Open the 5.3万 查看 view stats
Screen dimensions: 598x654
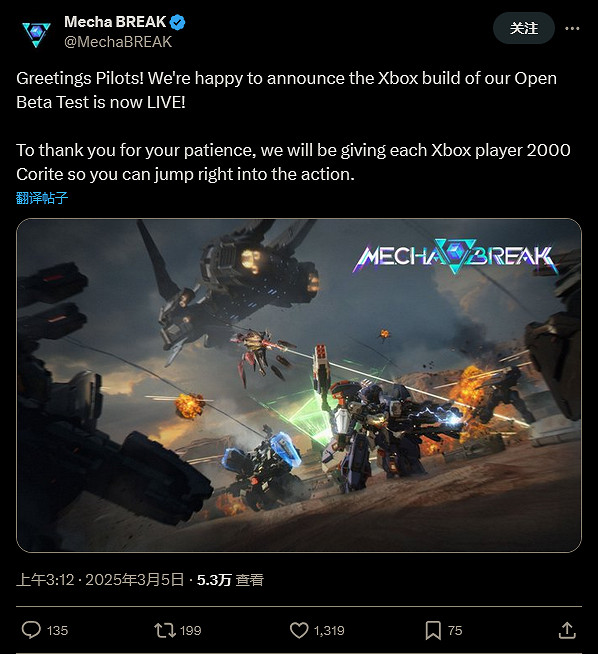pos(230,580)
